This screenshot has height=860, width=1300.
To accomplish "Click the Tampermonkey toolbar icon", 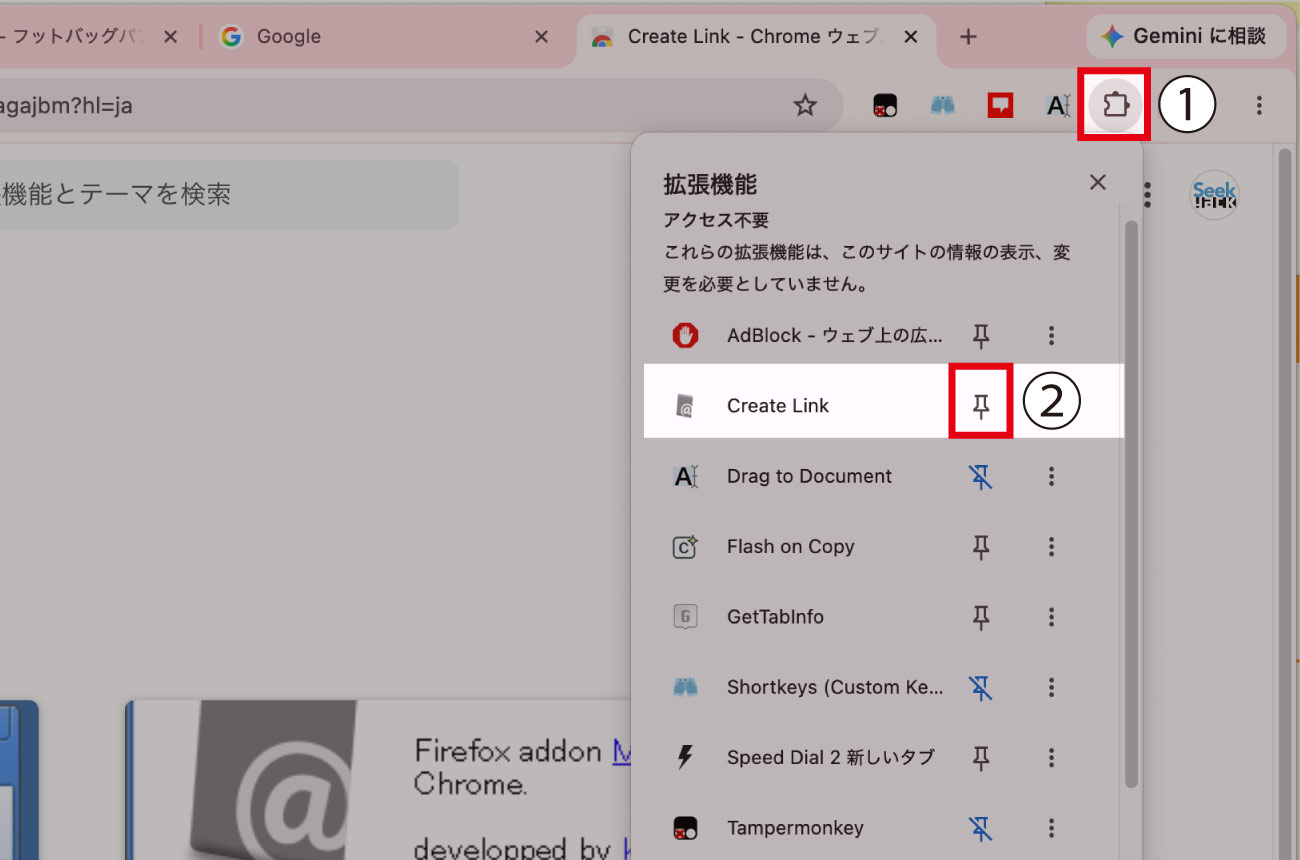I will tap(885, 105).
